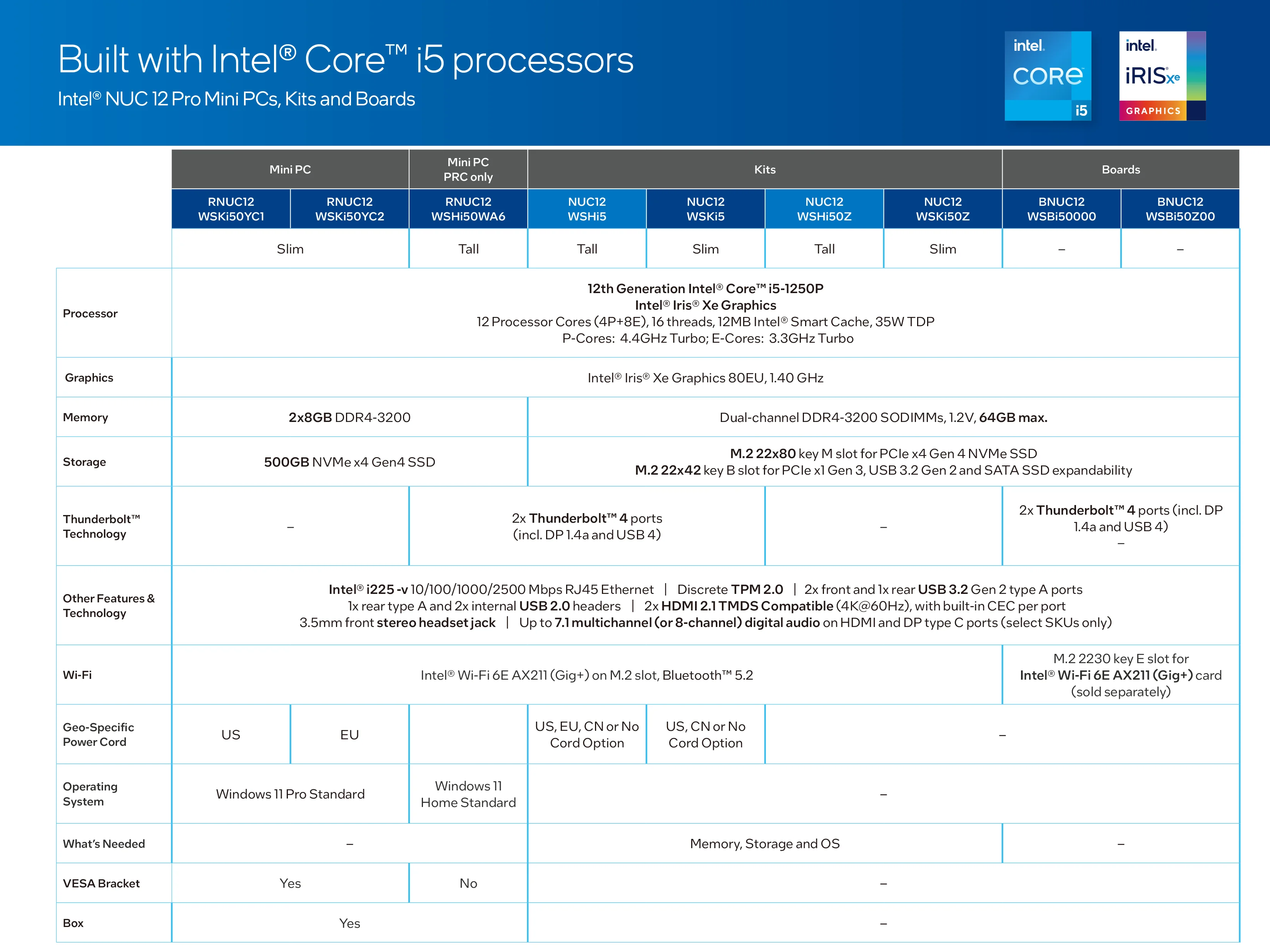This screenshot has height=952, width=1270.
Task: Click the Windows 11 Home Standard cell
Action: [468, 794]
